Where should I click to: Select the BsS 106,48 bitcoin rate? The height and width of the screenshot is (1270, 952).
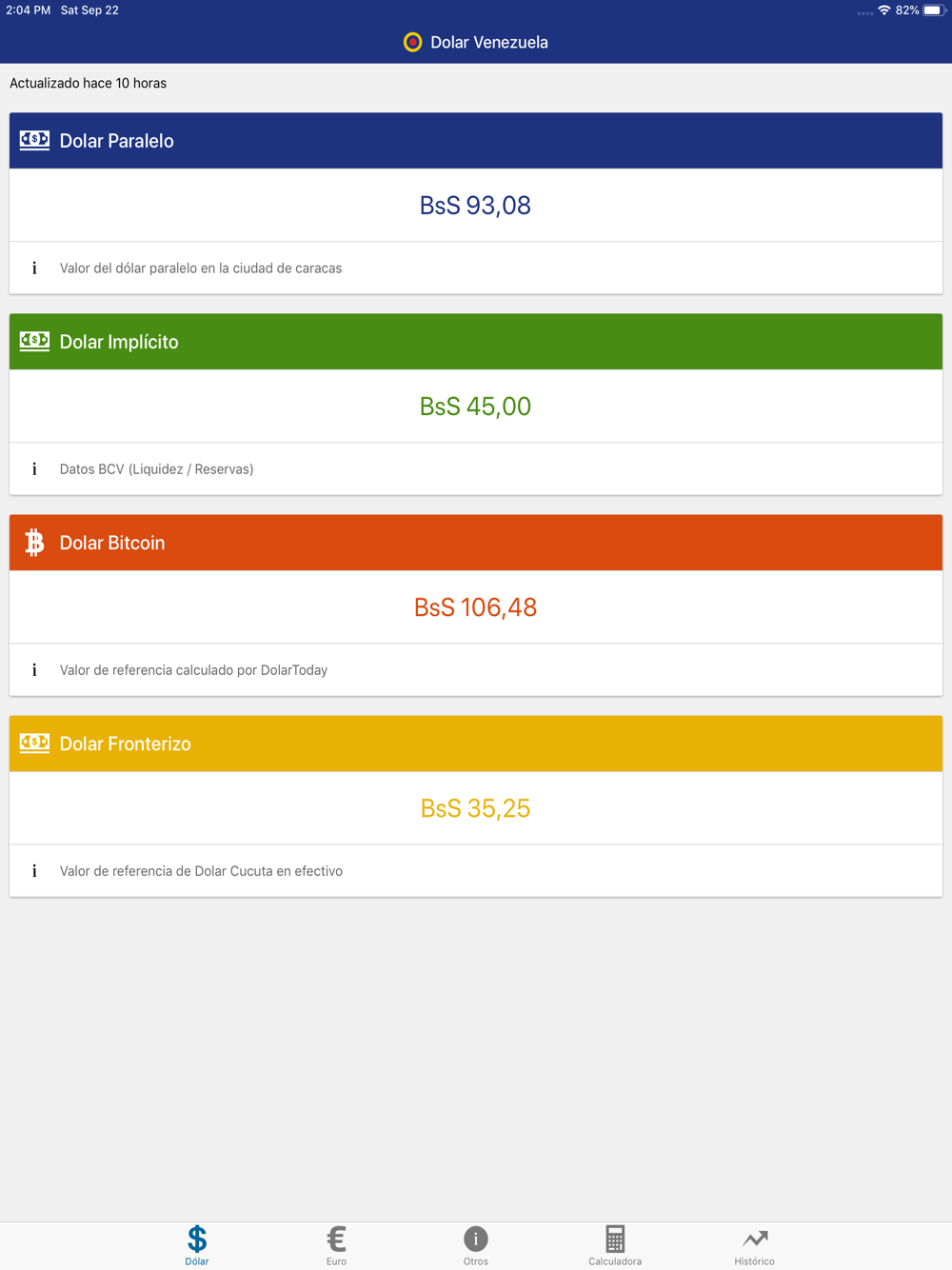pyautogui.click(x=475, y=607)
